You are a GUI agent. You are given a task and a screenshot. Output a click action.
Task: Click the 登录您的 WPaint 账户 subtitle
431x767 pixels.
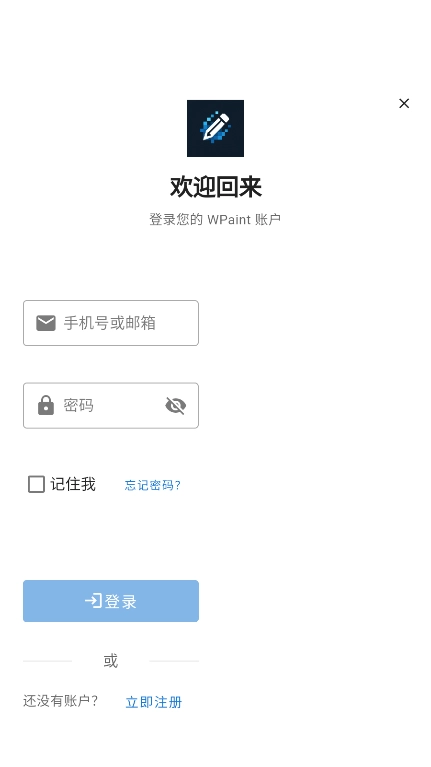(215, 219)
